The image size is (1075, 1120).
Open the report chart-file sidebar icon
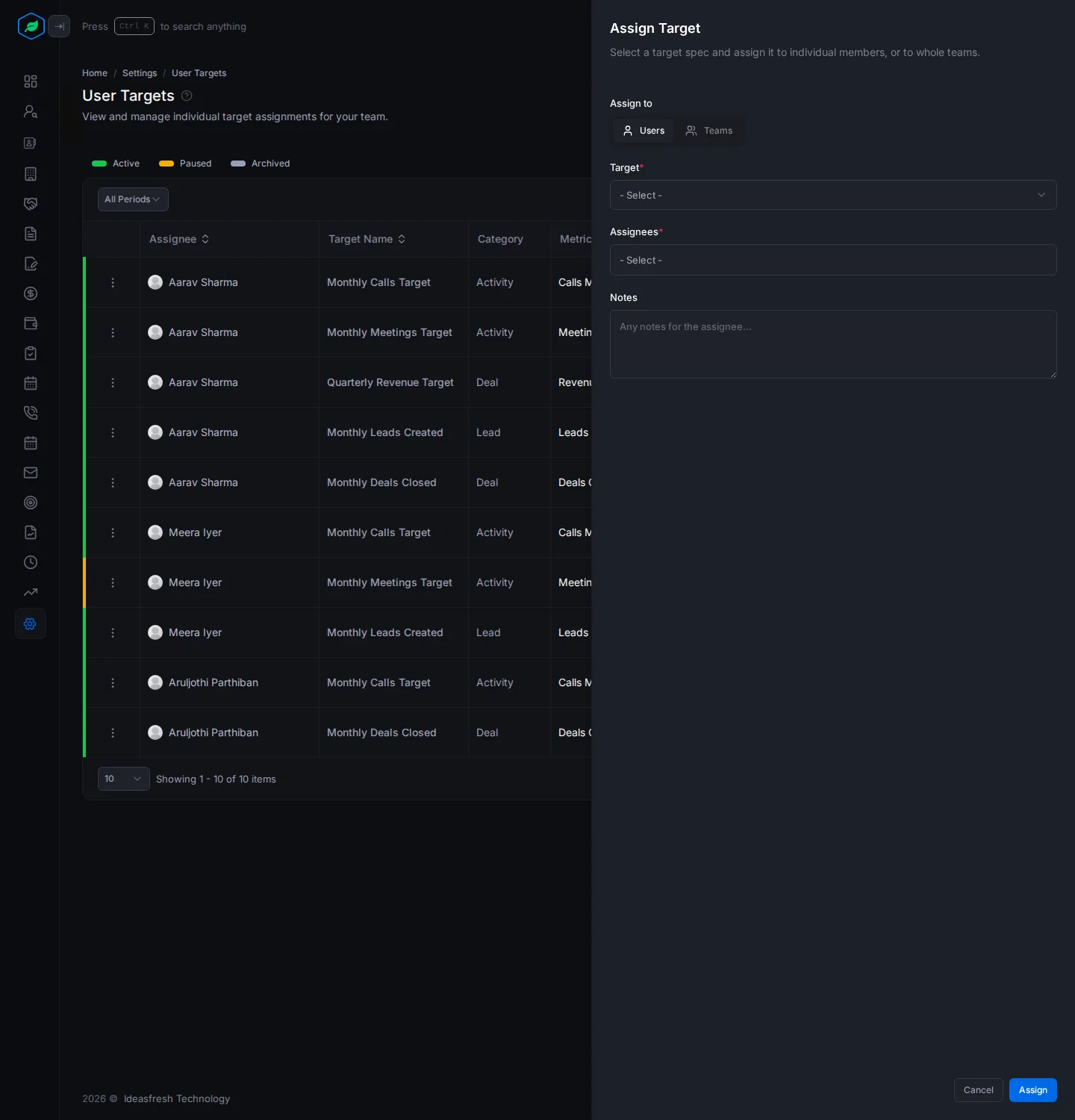pyautogui.click(x=31, y=532)
